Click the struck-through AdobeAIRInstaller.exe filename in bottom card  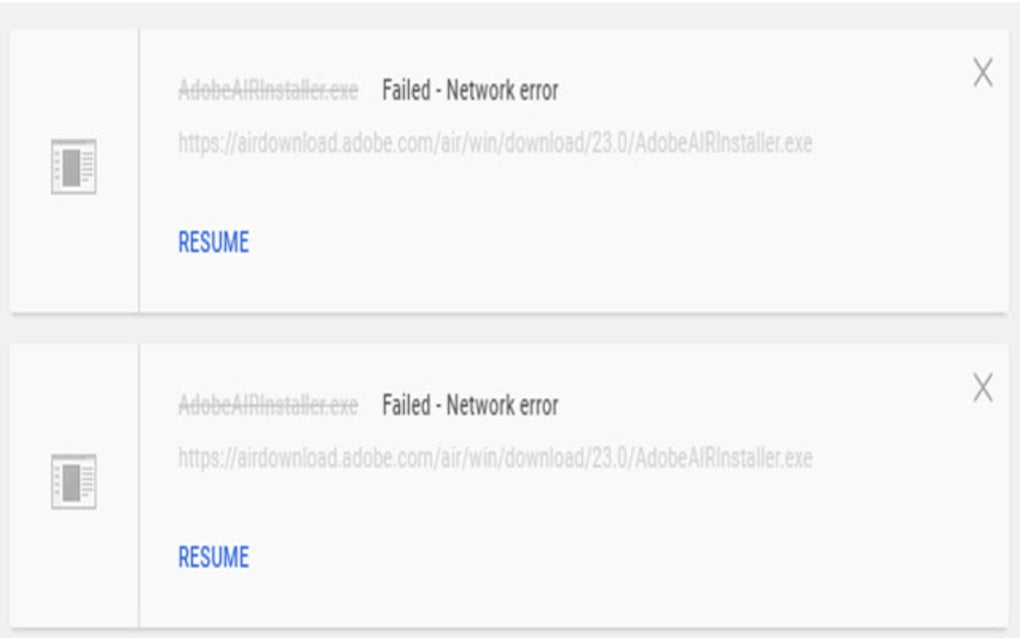(x=268, y=405)
